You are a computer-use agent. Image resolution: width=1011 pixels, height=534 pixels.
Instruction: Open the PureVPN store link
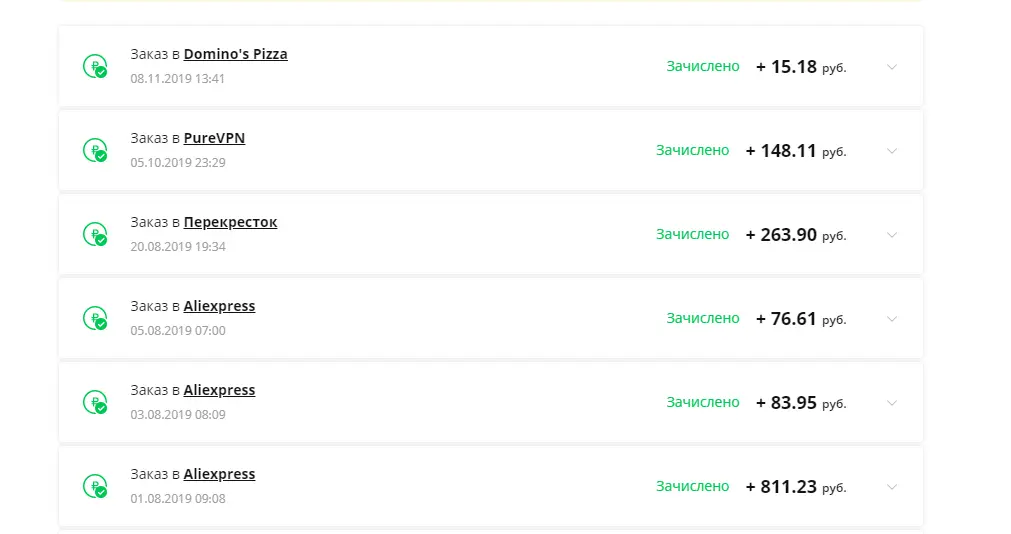pyautogui.click(x=214, y=138)
